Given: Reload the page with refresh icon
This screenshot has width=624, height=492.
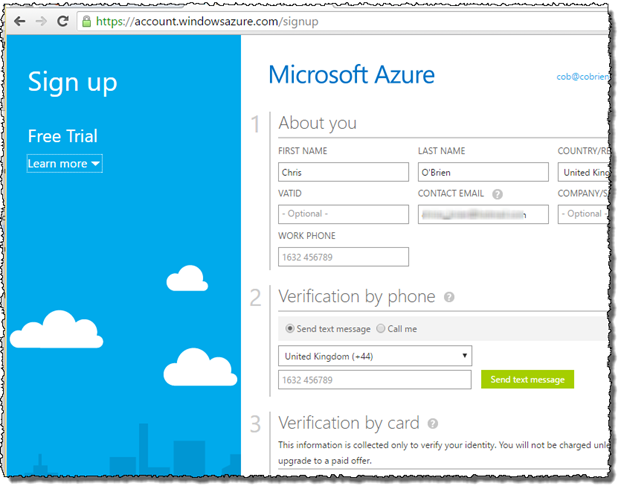Looking at the screenshot, I should click(62, 21).
